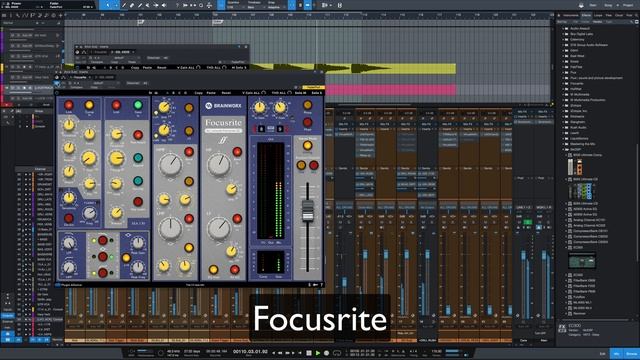Toggle the Phase button in the plugin's gain section
The width and height of the screenshot is (640, 360).
click(307, 105)
